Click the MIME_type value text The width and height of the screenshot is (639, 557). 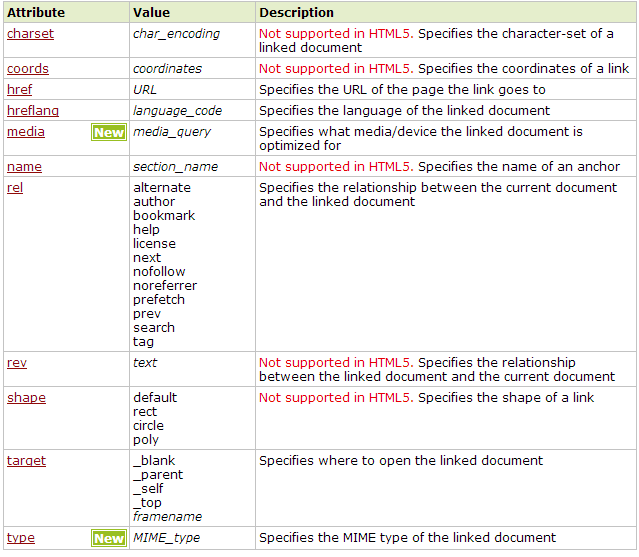(166, 538)
